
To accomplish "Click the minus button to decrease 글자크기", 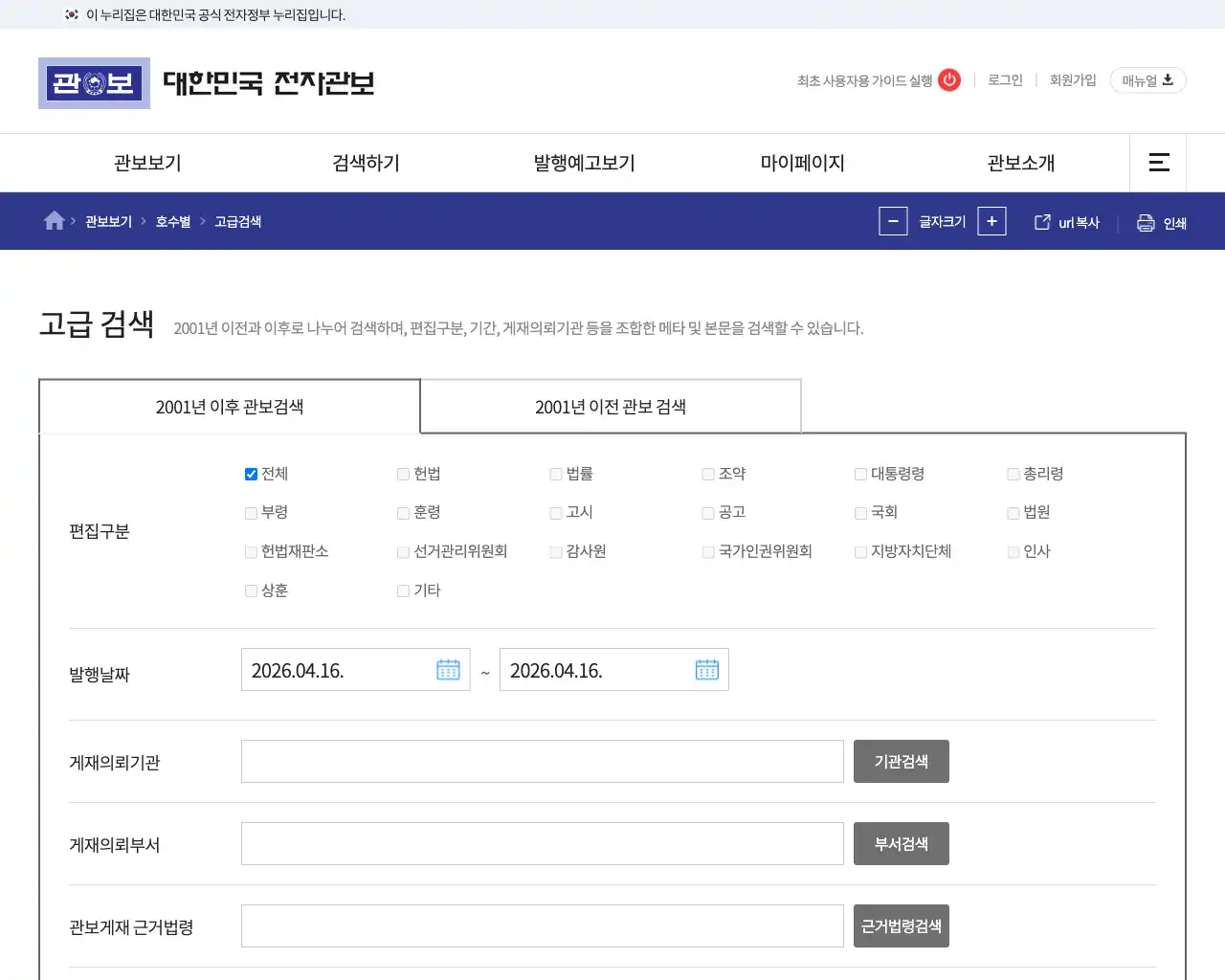I will point(892,221).
